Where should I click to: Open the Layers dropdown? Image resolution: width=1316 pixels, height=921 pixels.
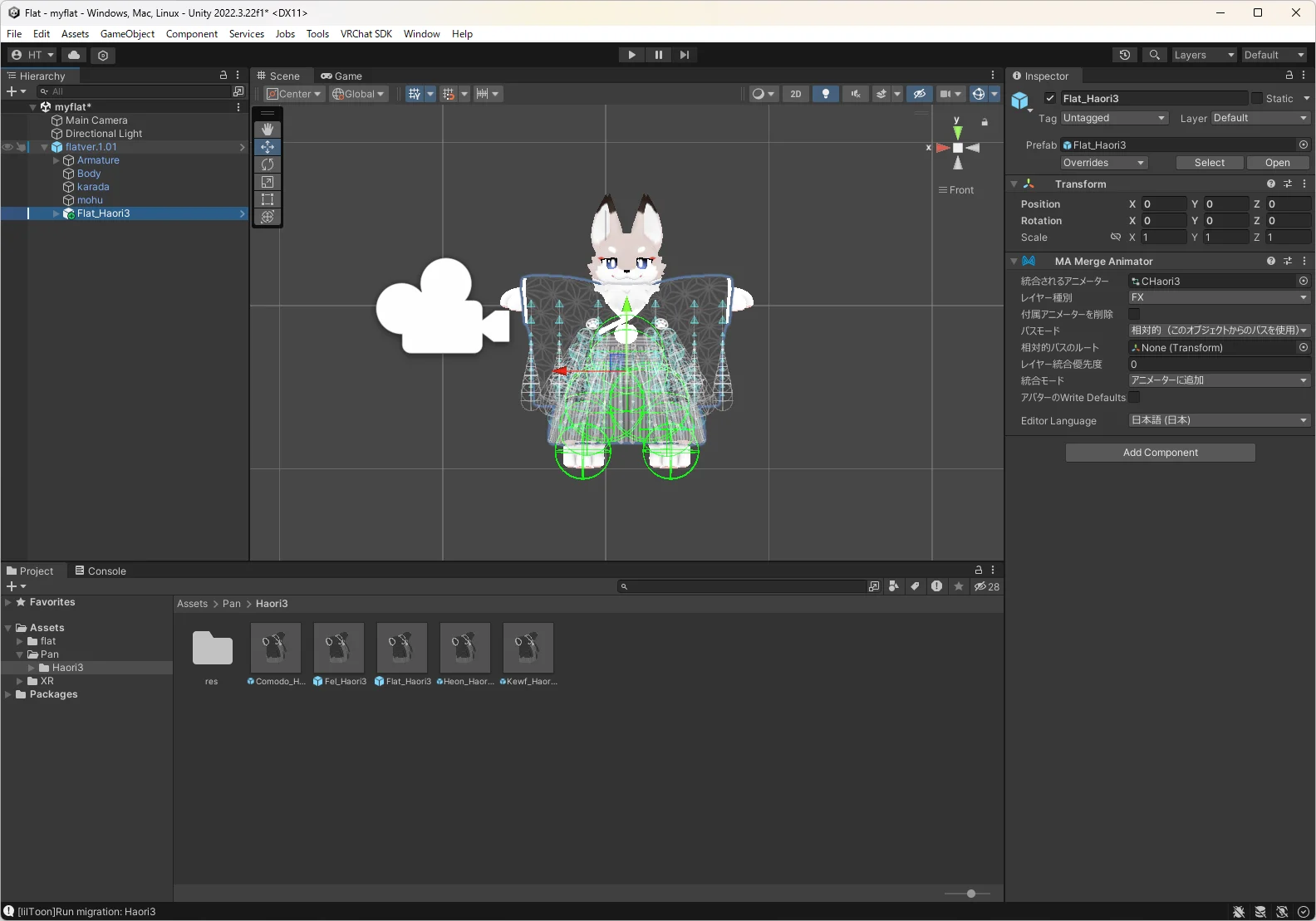click(x=1204, y=55)
